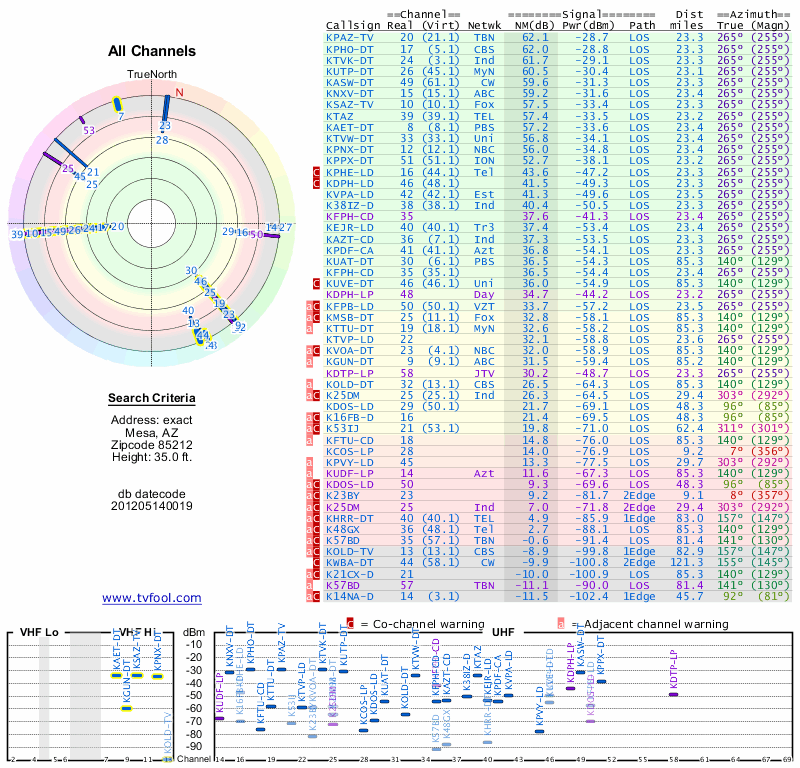Click the KDTP-LP bar in UHF chart
This screenshot has height=768, width=800.
[x=673, y=695]
